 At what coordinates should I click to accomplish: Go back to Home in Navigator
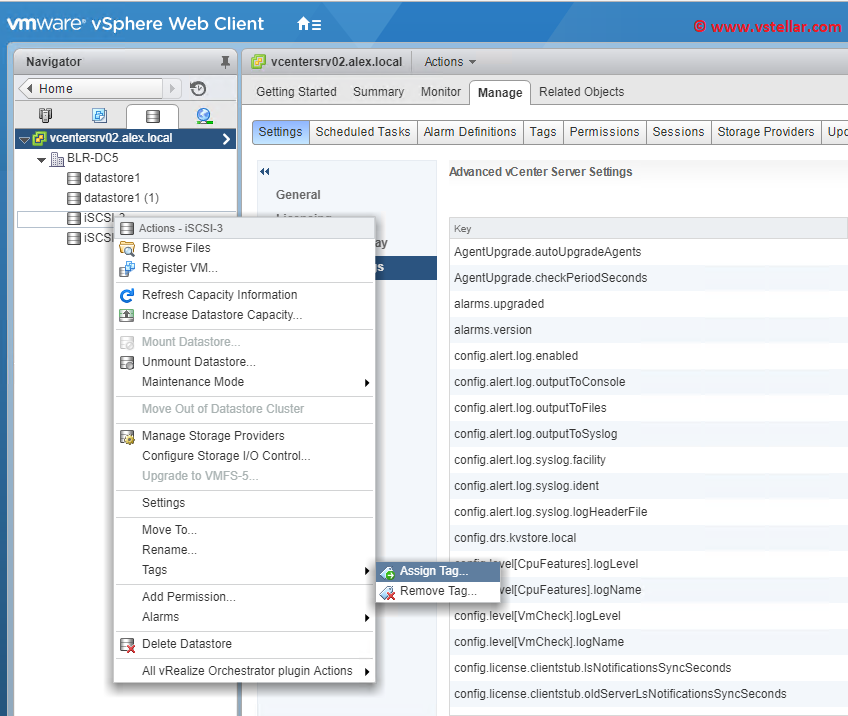pos(90,89)
